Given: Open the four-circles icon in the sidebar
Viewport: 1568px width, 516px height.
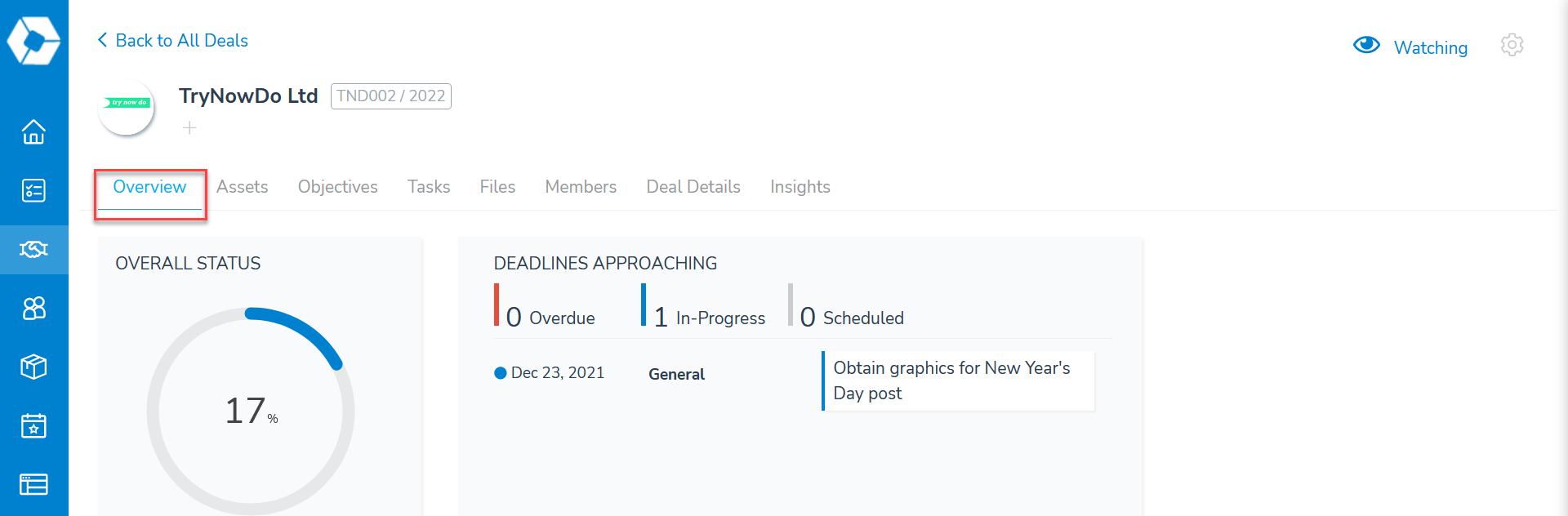Looking at the screenshot, I should pyautogui.click(x=33, y=308).
